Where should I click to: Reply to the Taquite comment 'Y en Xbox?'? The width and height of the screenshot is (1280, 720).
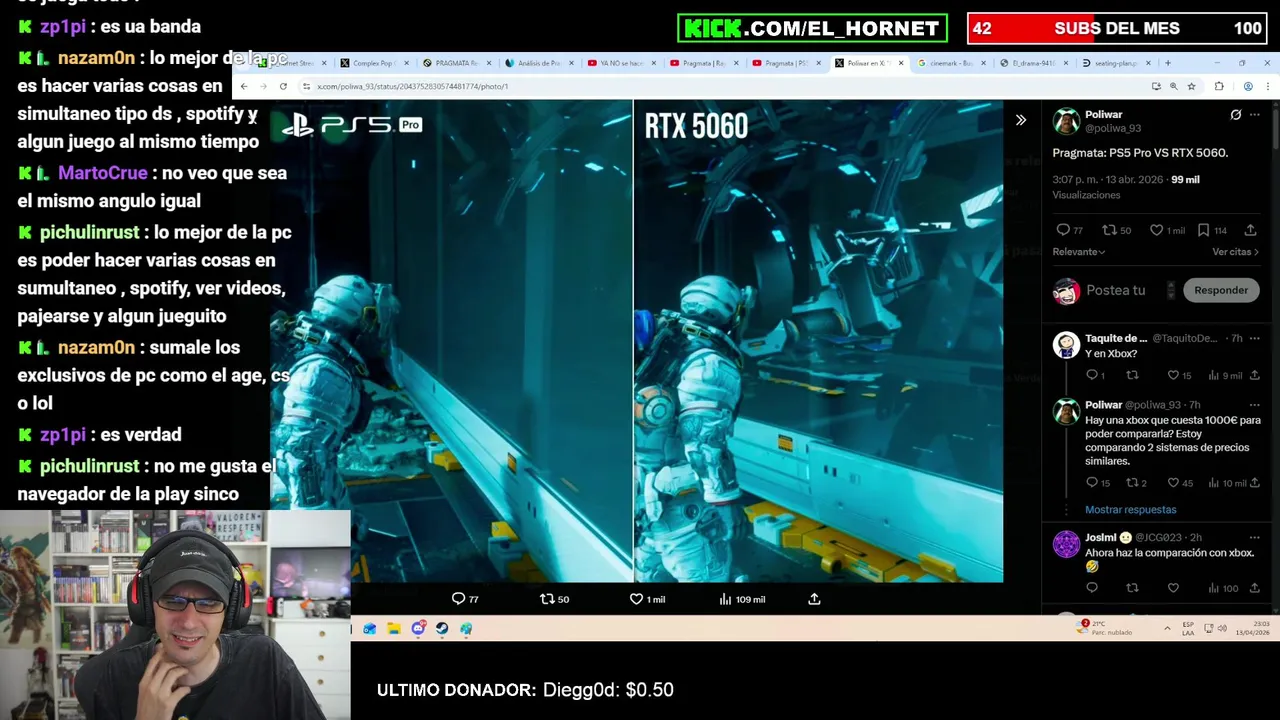1095,375
